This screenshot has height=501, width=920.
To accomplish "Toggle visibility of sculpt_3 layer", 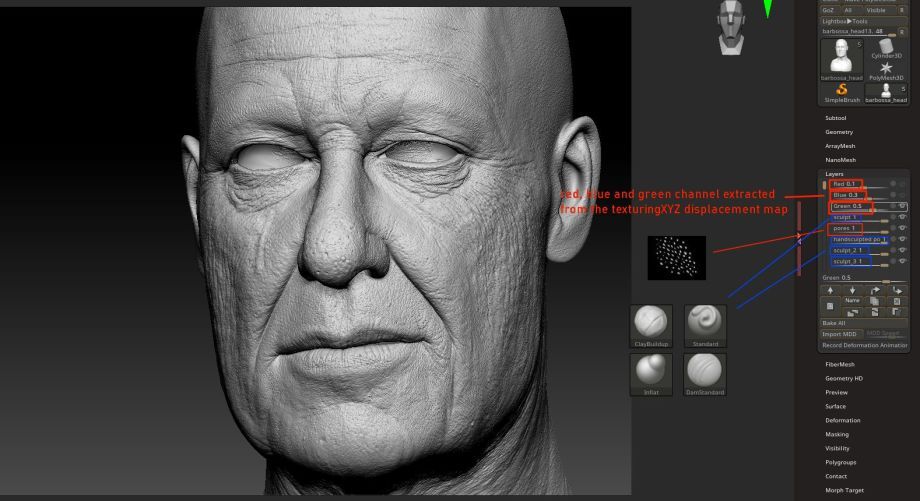I will [903, 262].
